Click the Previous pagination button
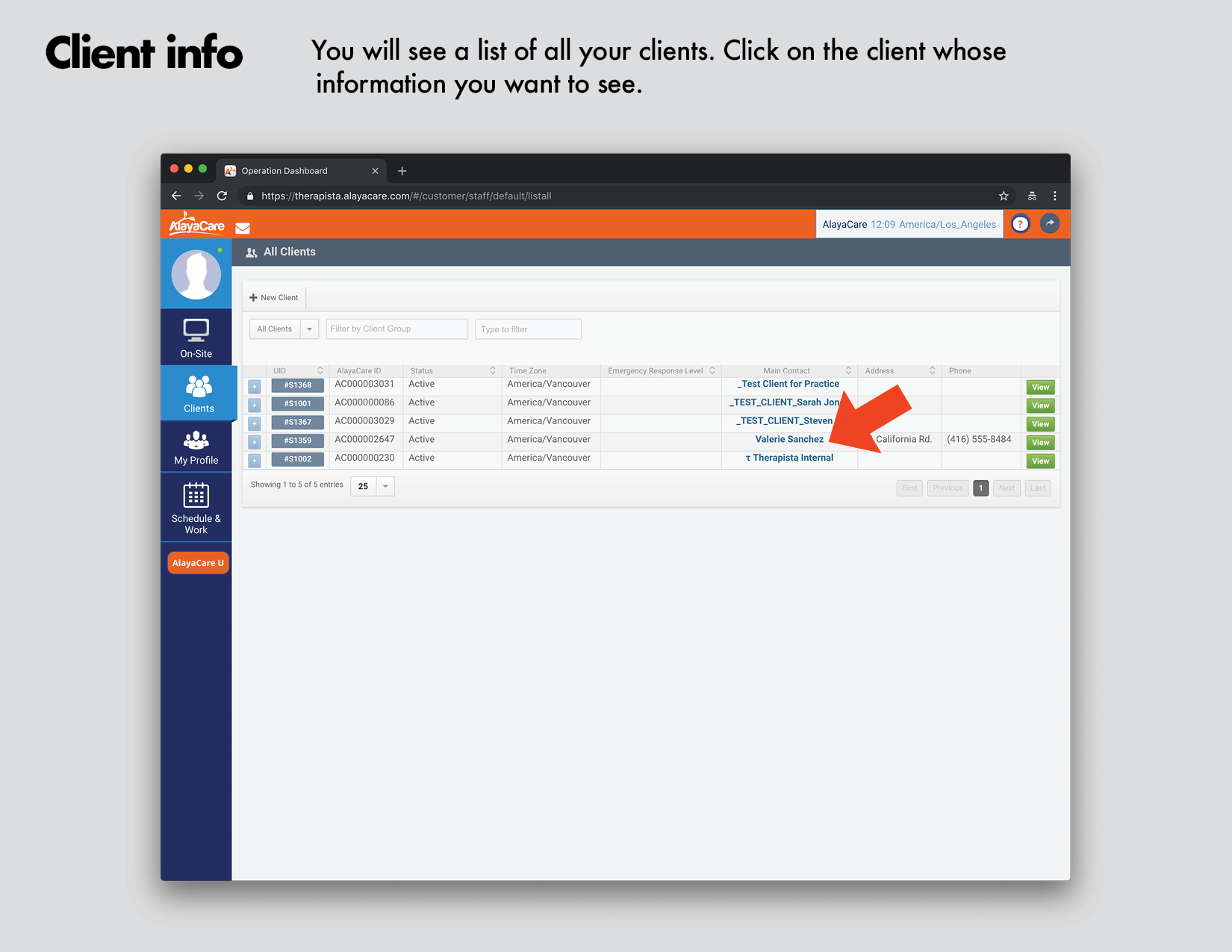Viewport: 1232px width, 952px height. point(948,488)
